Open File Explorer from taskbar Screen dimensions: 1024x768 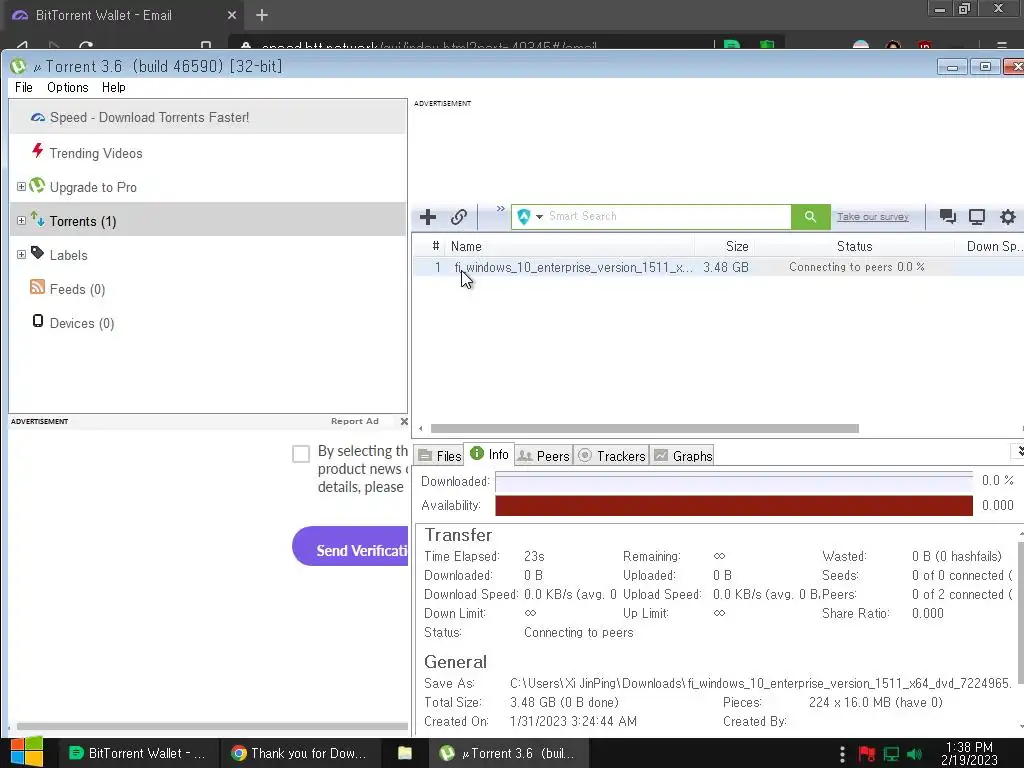pyautogui.click(x=405, y=753)
